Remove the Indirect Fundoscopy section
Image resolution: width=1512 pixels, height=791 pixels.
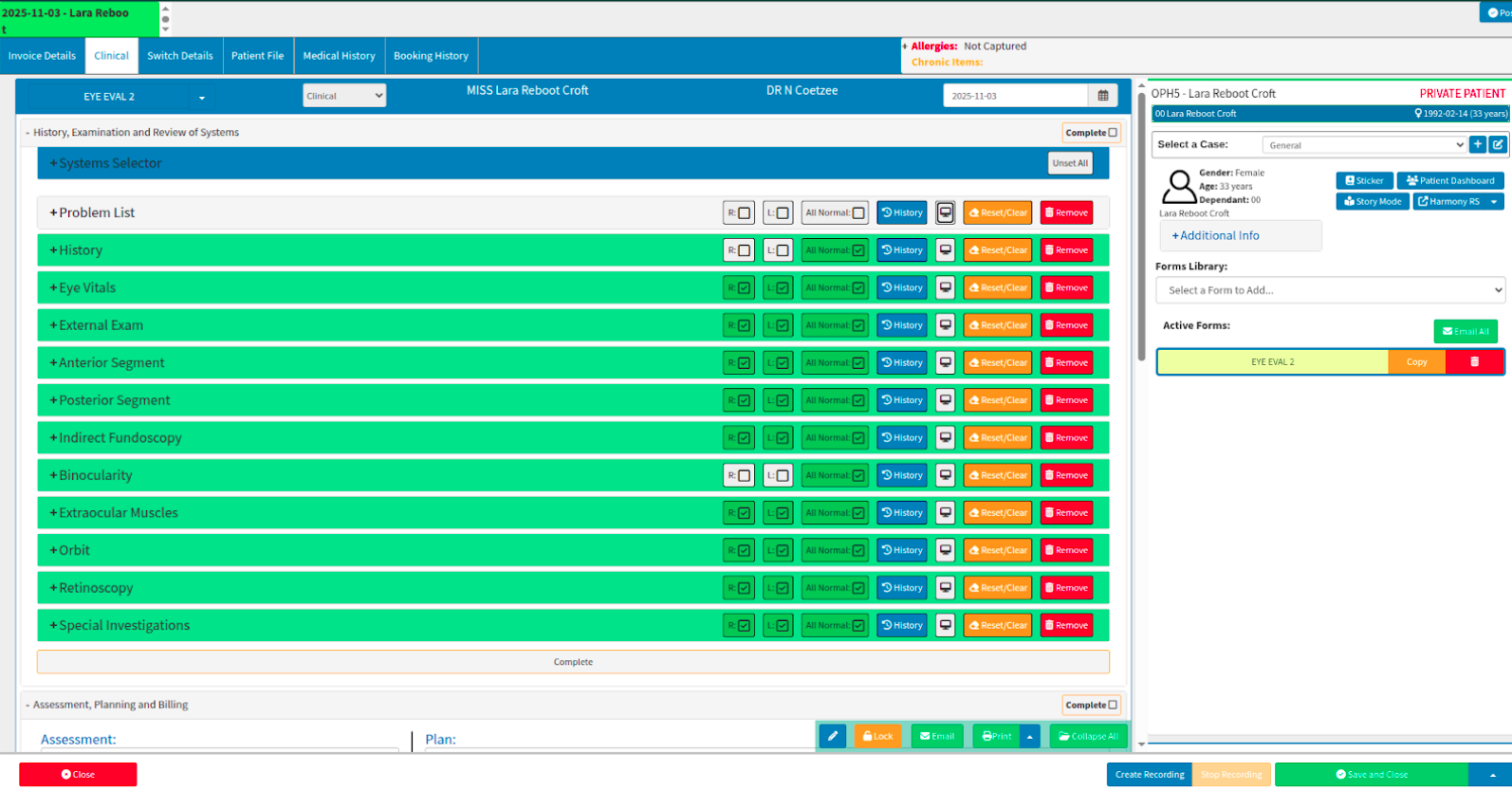pyautogui.click(x=1066, y=437)
